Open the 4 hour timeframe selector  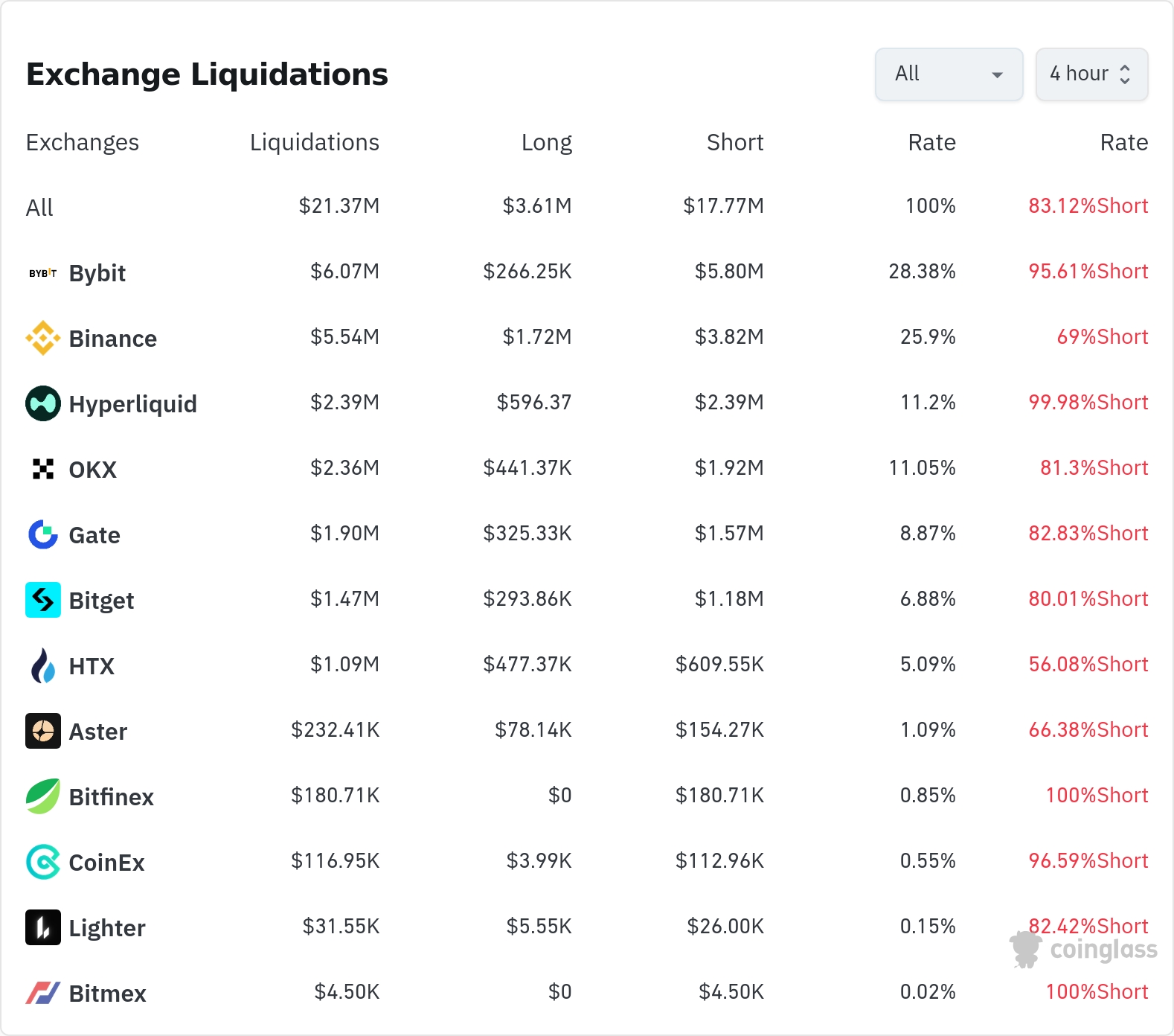point(1091,74)
